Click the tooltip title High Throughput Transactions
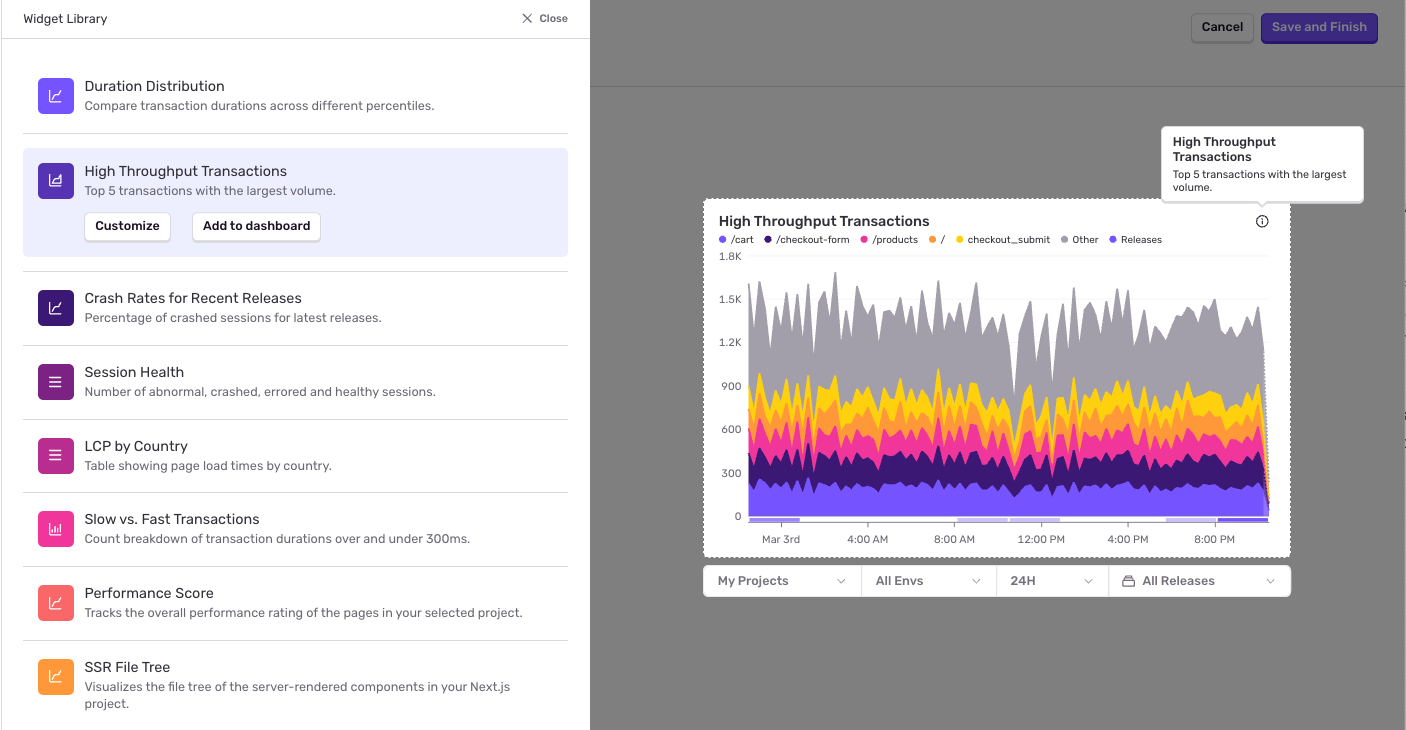The height and width of the screenshot is (730, 1406). (1224, 149)
